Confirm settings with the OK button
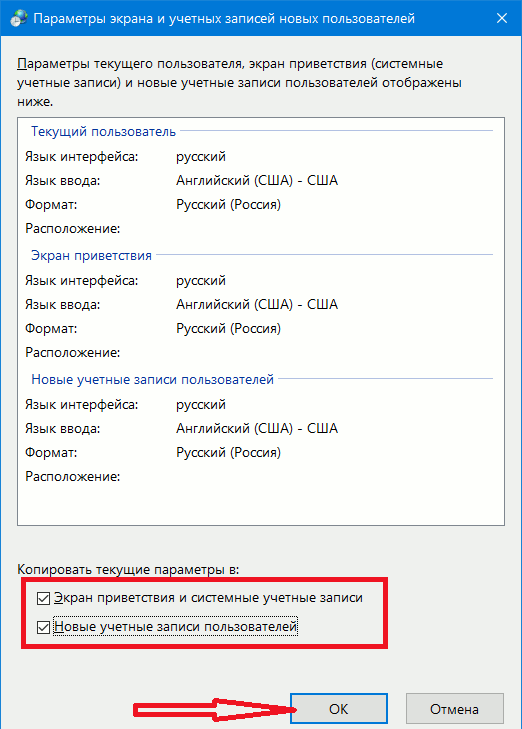522x729 pixels. coord(338,709)
